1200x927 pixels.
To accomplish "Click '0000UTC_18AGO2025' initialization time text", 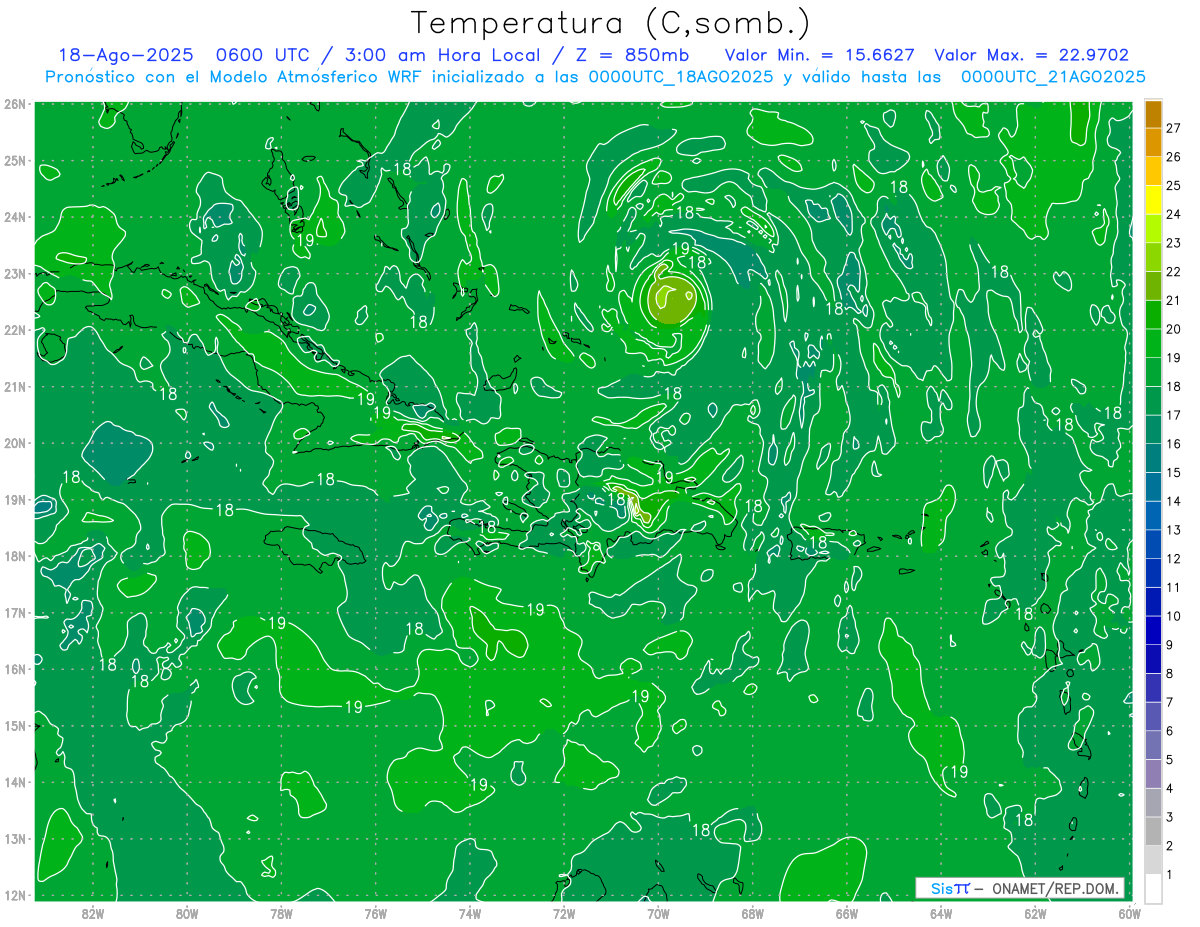I will [x=681, y=76].
